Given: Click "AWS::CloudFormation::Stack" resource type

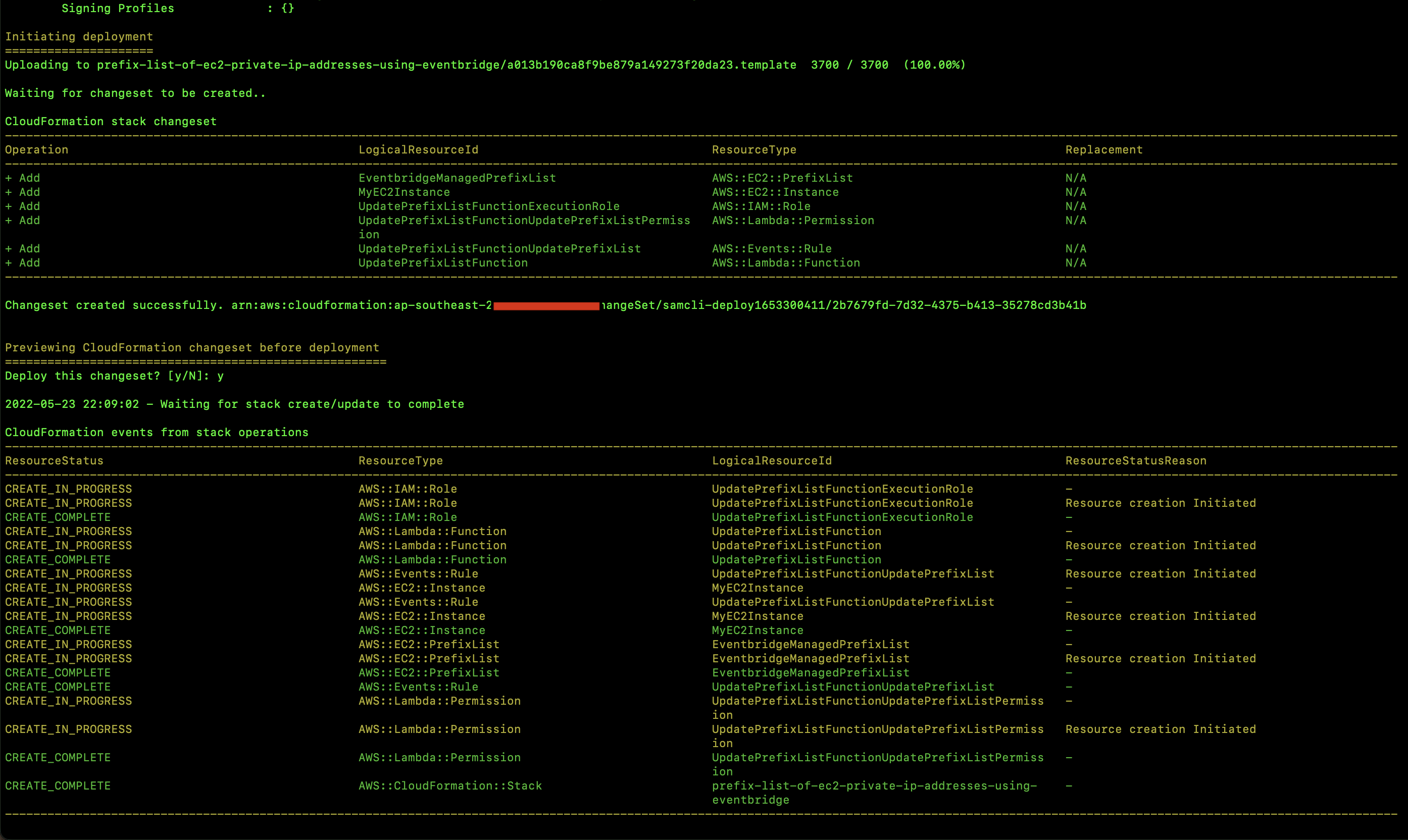Looking at the screenshot, I should [450, 787].
